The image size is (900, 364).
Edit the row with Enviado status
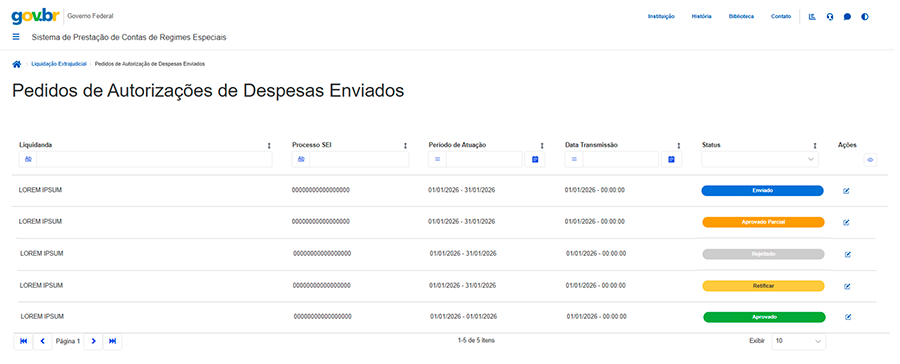click(x=846, y=191)
